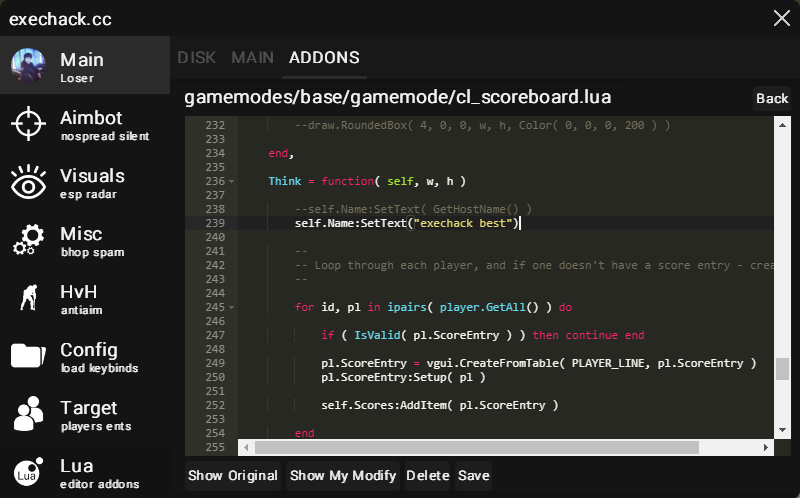Click the Main profile avatar icon
Viewport: 800px width, 498px height.
pos(28,66)
